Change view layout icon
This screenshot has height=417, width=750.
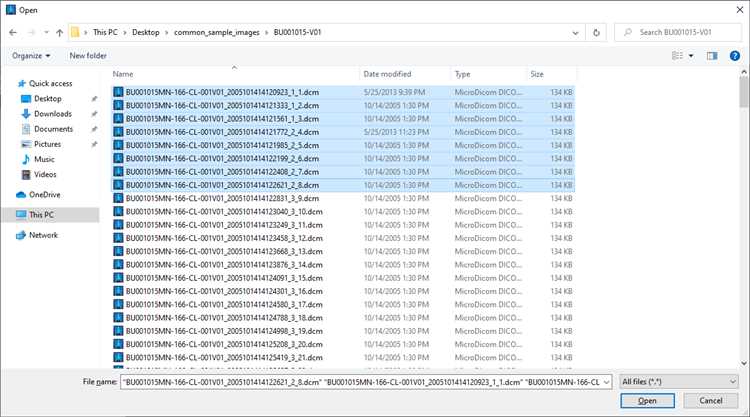coord(677,56)
